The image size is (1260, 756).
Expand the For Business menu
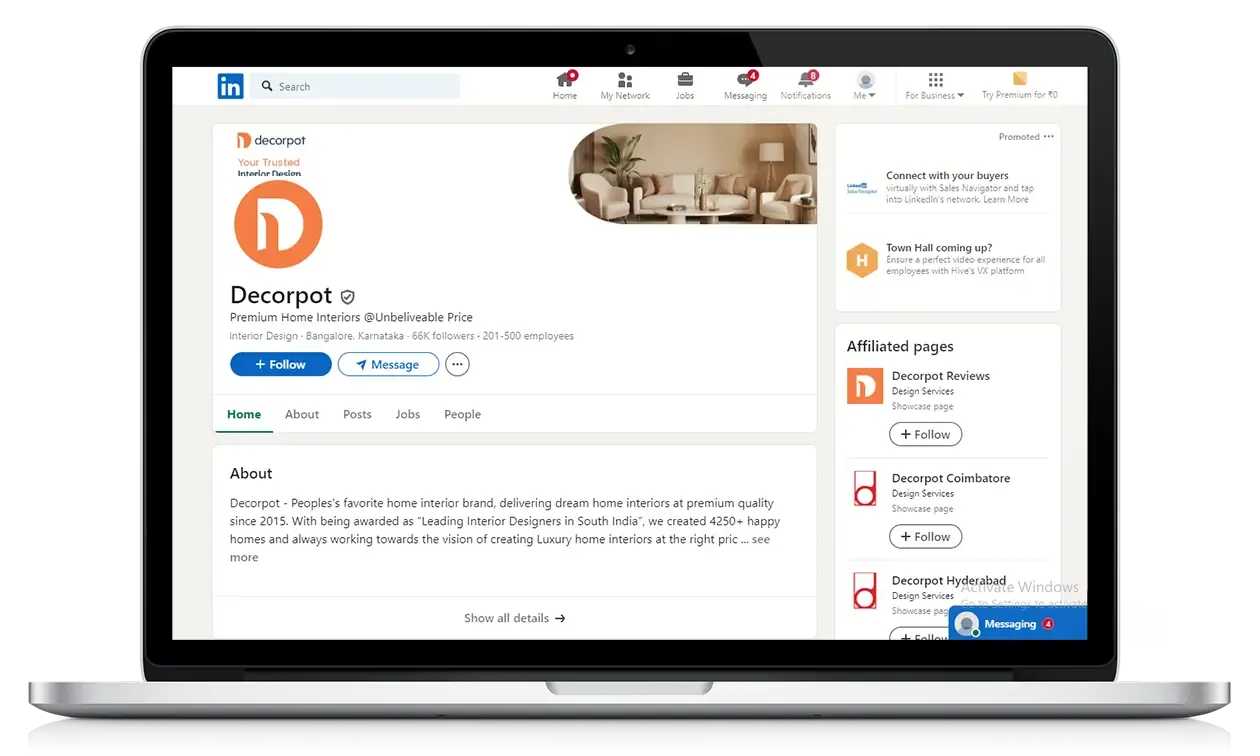935,86
